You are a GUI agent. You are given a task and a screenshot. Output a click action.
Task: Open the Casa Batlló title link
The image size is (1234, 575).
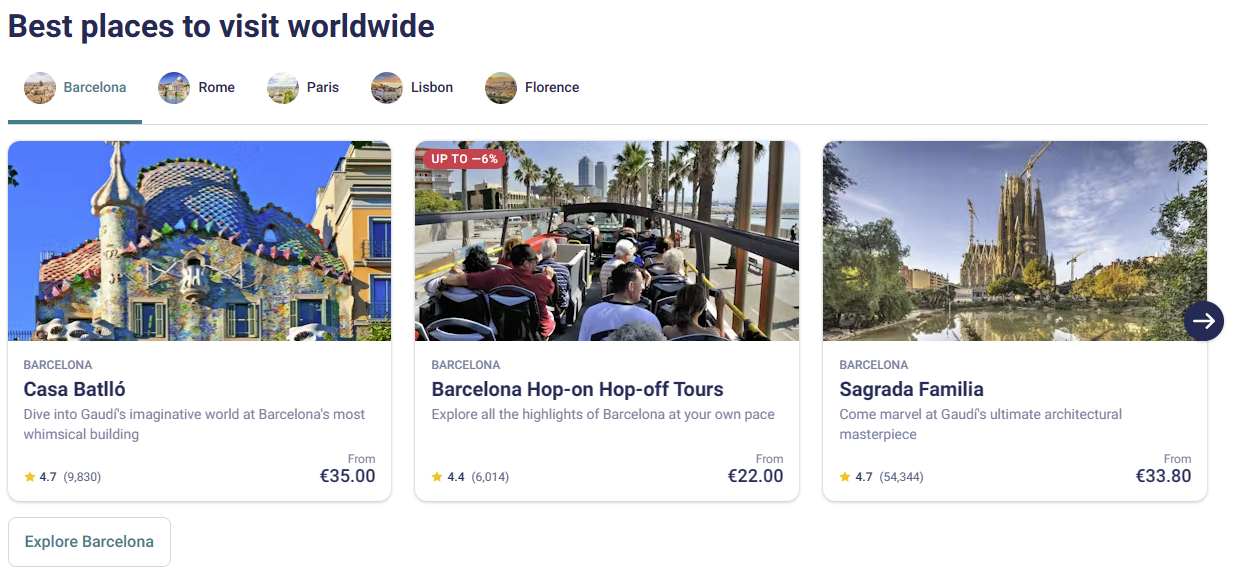(75, 390)
